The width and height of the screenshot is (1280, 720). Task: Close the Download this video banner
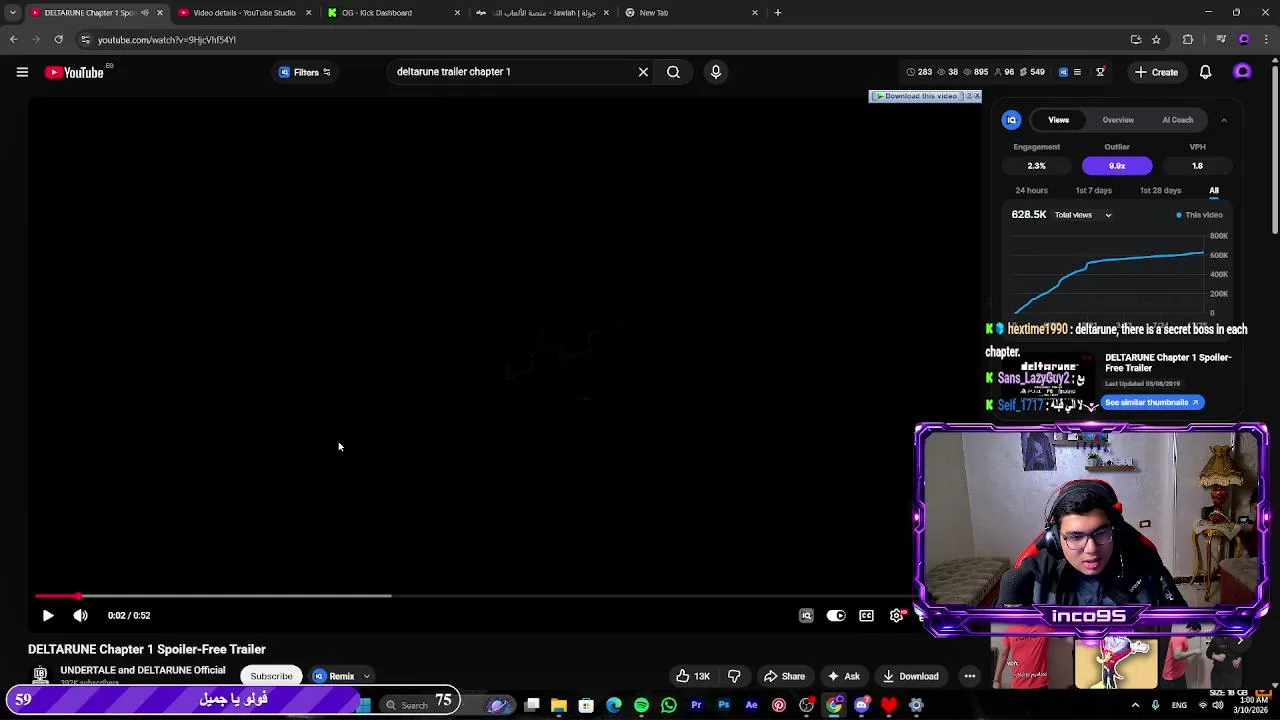[977, 96]
